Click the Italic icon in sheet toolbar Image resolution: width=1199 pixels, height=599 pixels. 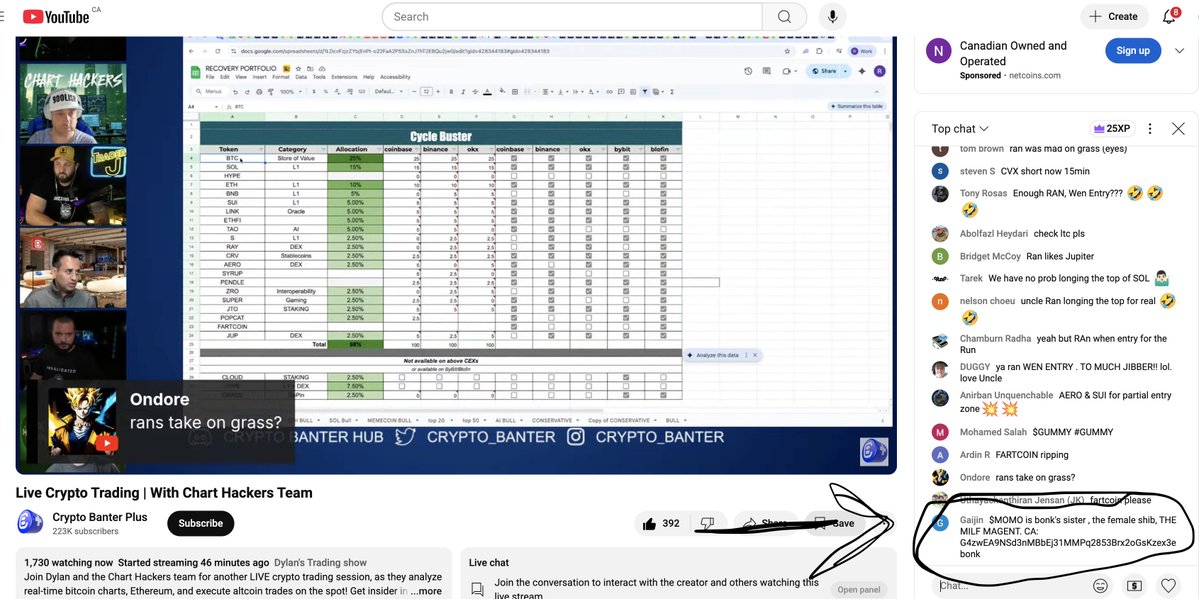click(463, 92)
